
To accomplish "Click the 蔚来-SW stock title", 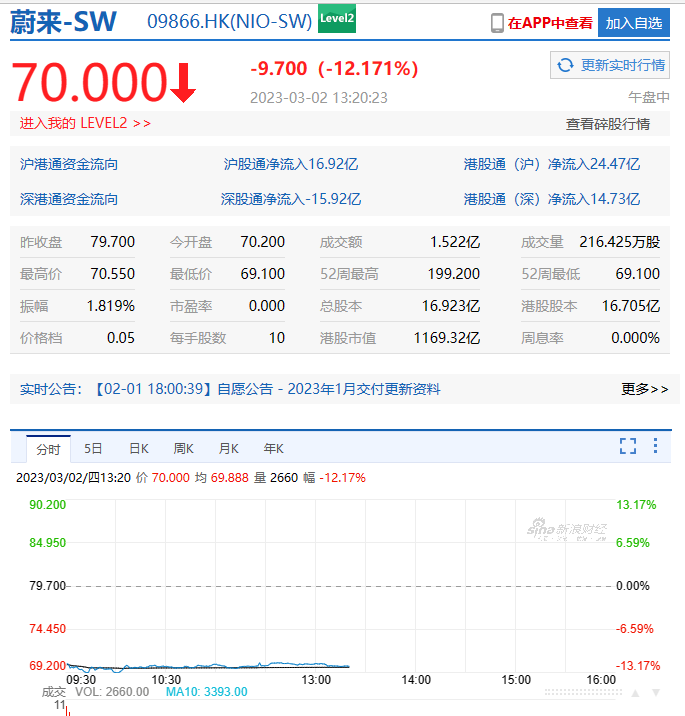I will tap(63, 21).
